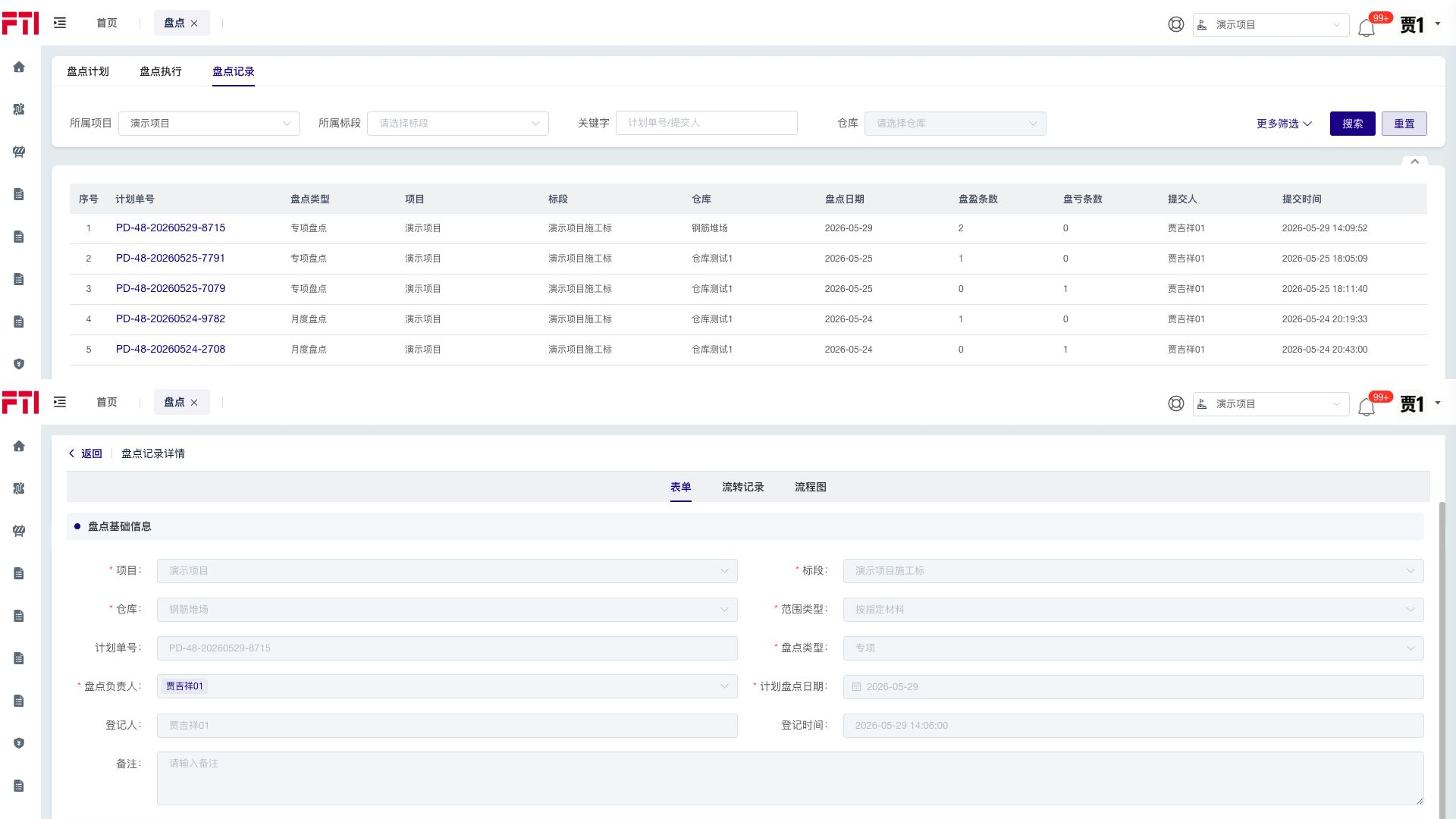Click the home icon in the 盘点记录详情 view sidebar
This screenshot has width=1456, height=819.
(19, 446)
